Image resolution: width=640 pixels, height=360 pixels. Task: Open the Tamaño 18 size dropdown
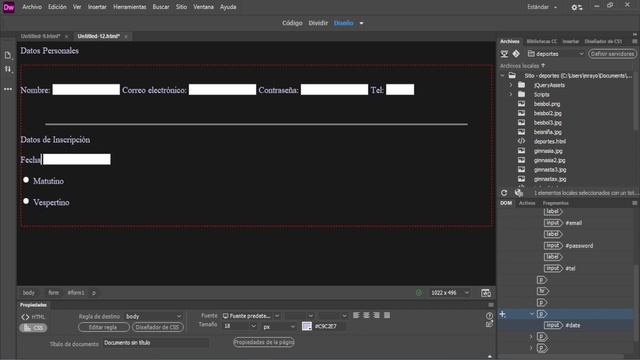coord(240,326)
